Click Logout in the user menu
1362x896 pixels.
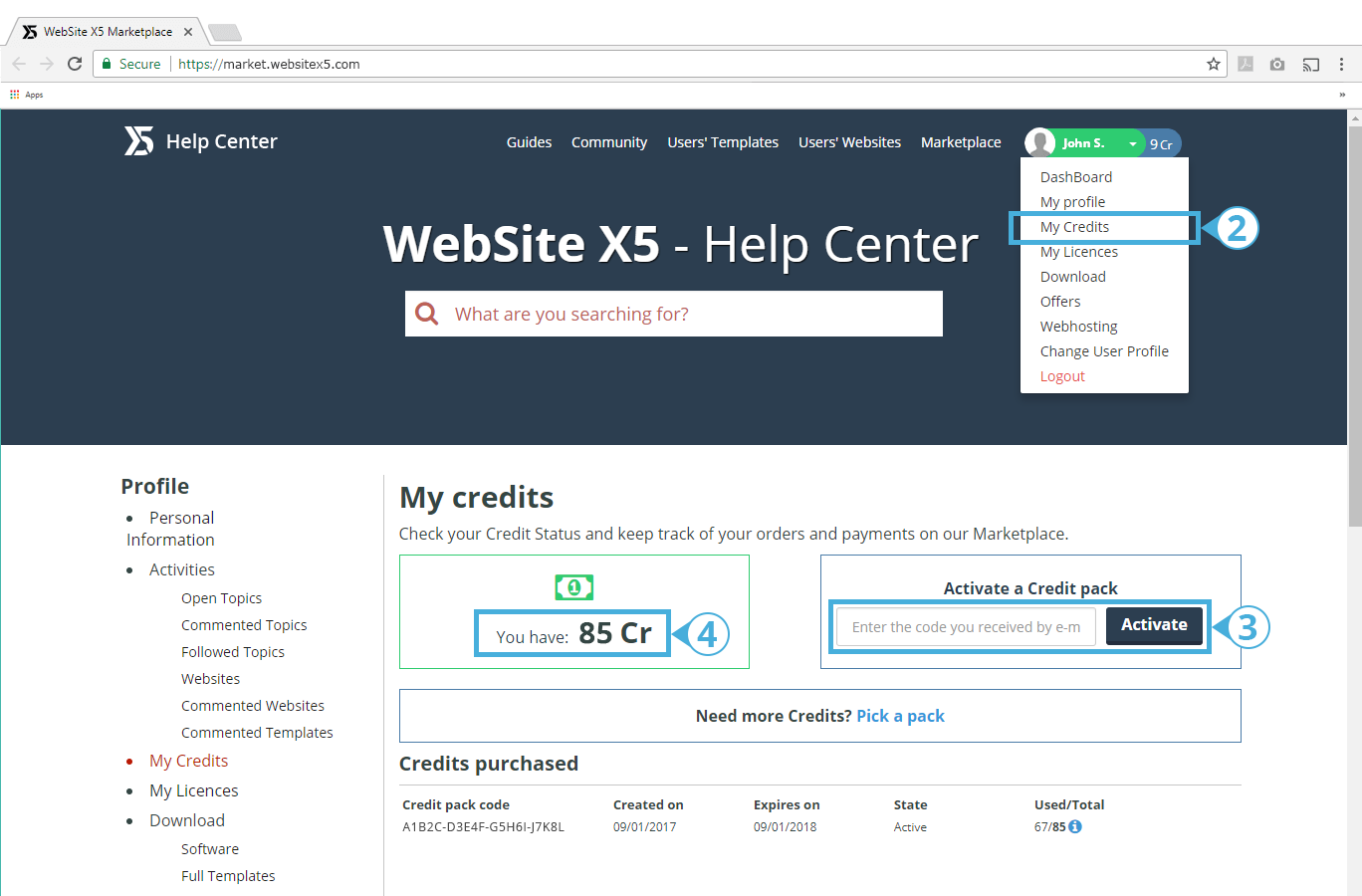[1062, 376]
